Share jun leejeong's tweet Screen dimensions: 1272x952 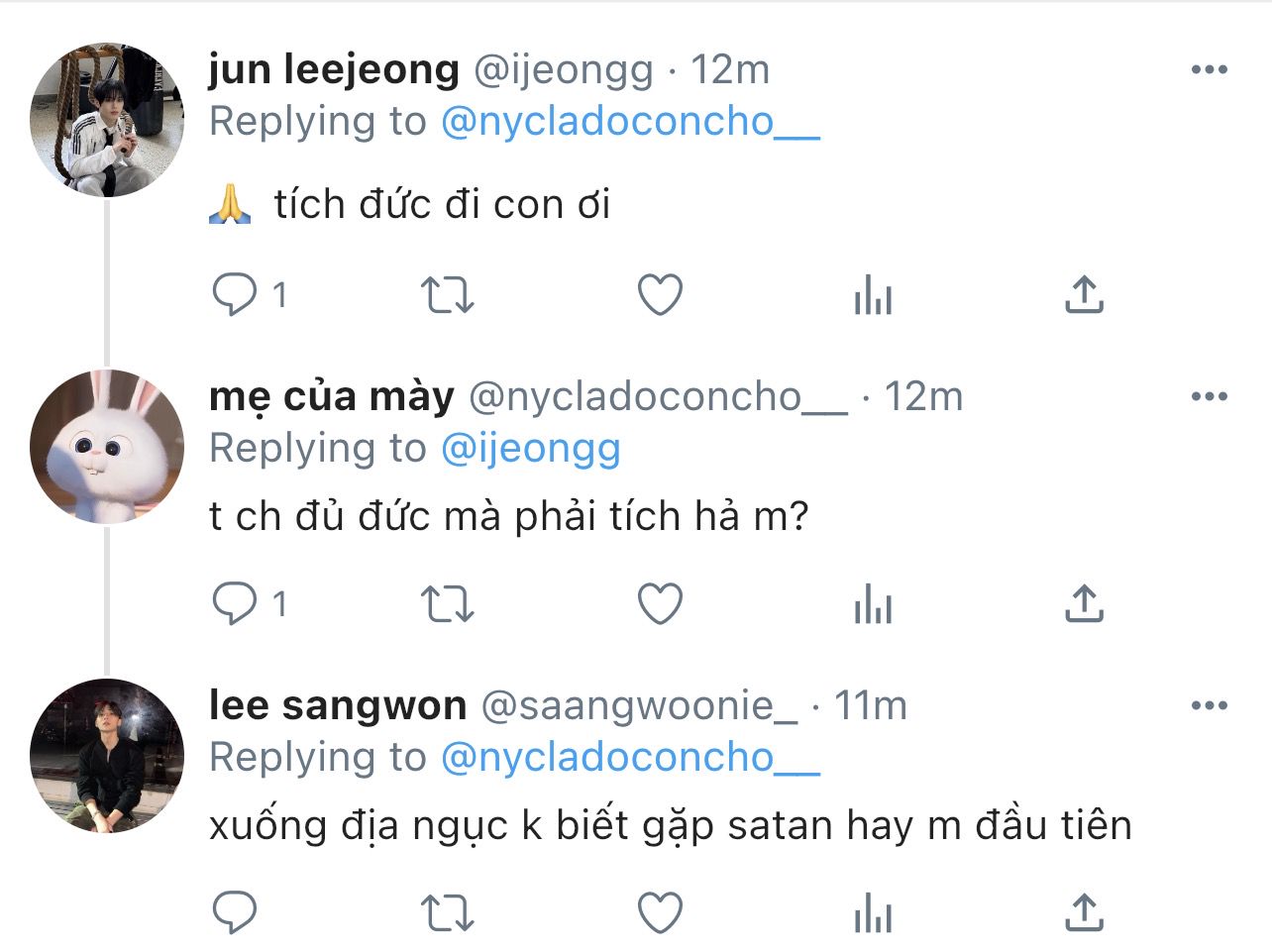[1085, 295]
